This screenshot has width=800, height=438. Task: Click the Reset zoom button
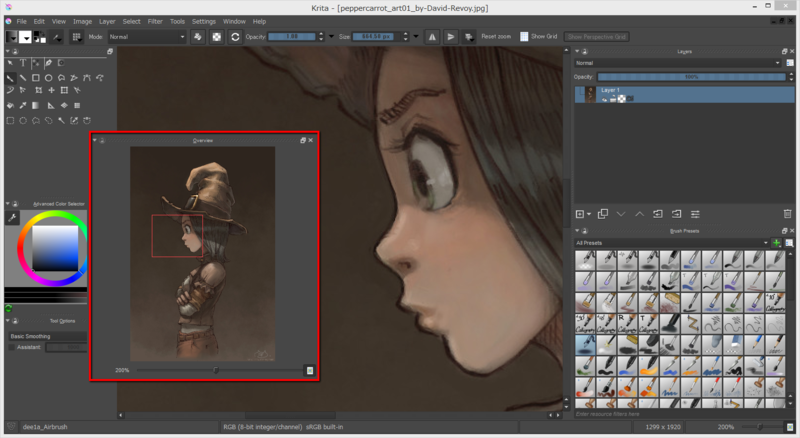[x=496, y=36]
